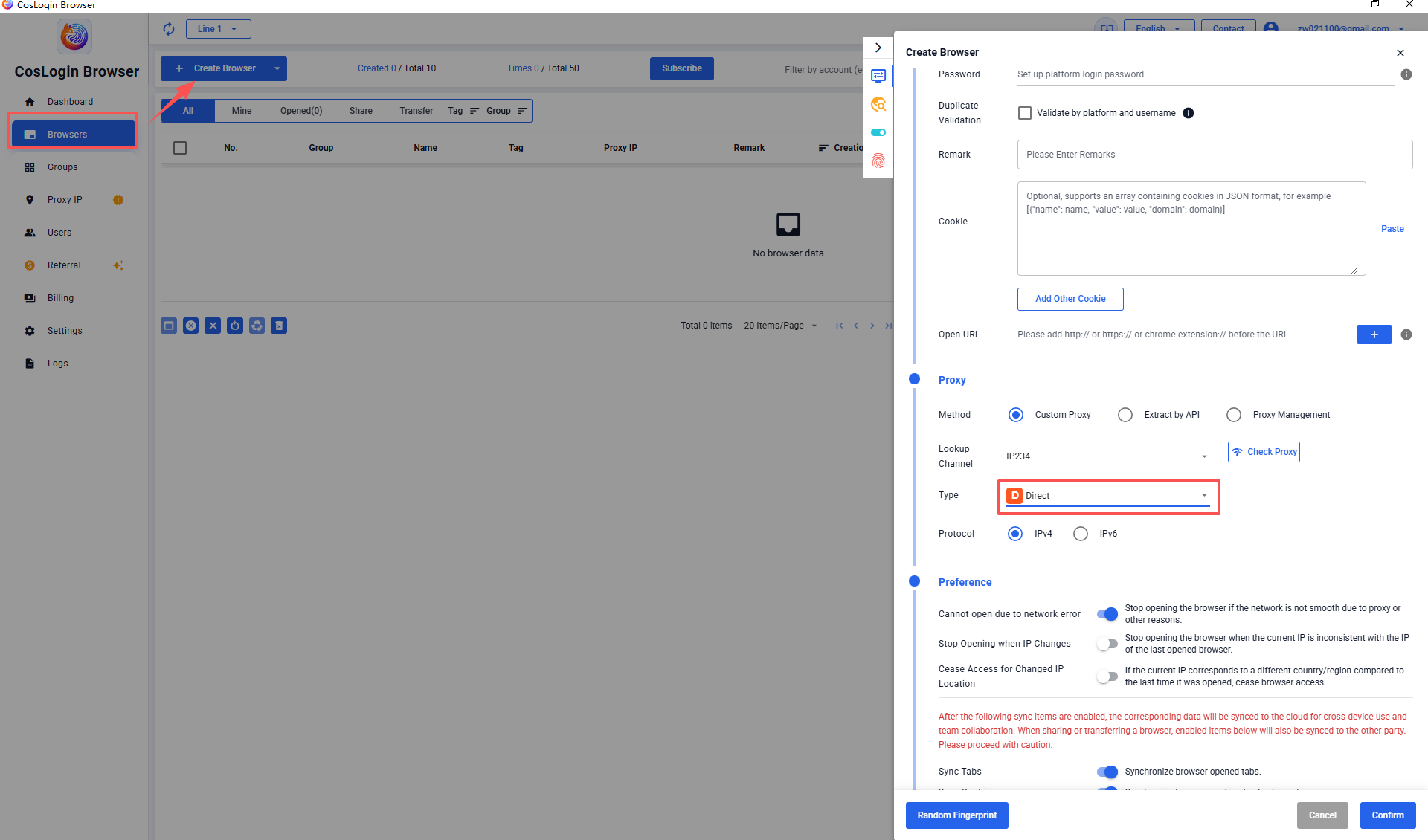Enable 'Cease Access for Changed IP Location'
This screenshot has height=840, width=1428.
[x=1107, y=676]
